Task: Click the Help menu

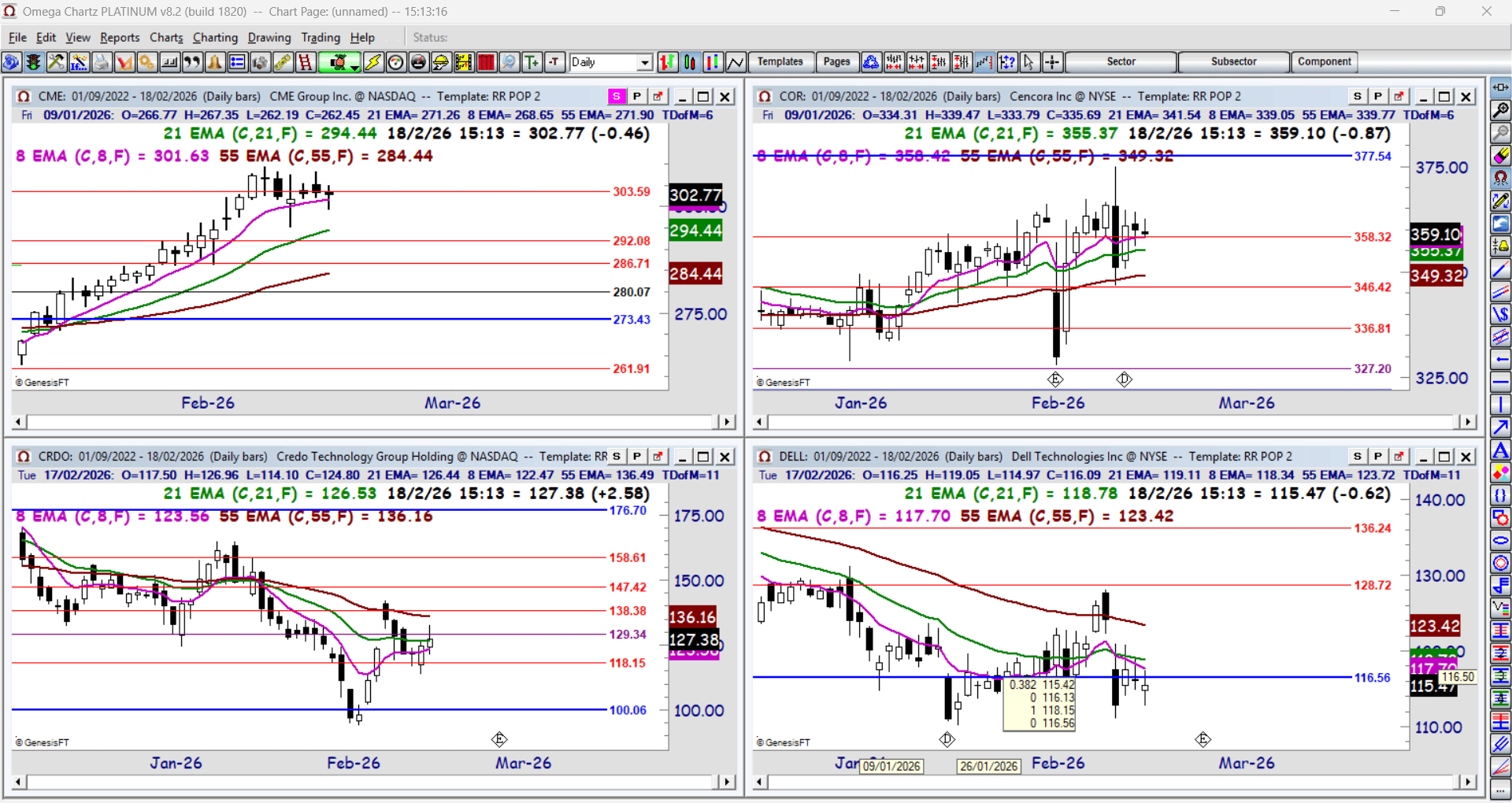Action: (362, 37)
